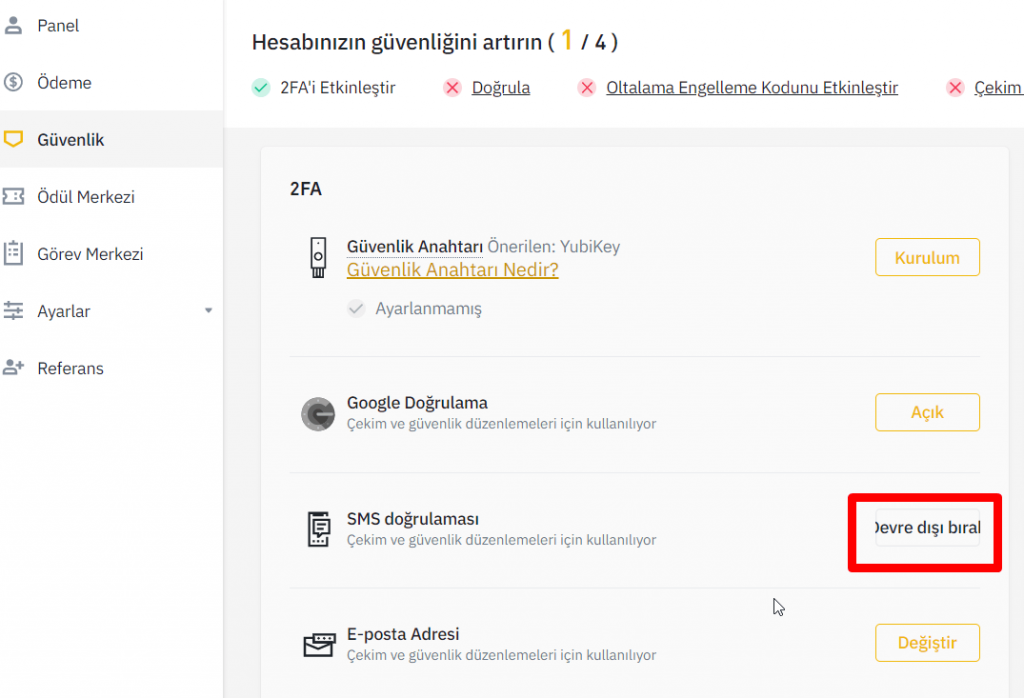This screenshot has height=698, width=1024.
Task: Click the Görev Merkezi clipboard icon
Action: click(x=13, y=254)
